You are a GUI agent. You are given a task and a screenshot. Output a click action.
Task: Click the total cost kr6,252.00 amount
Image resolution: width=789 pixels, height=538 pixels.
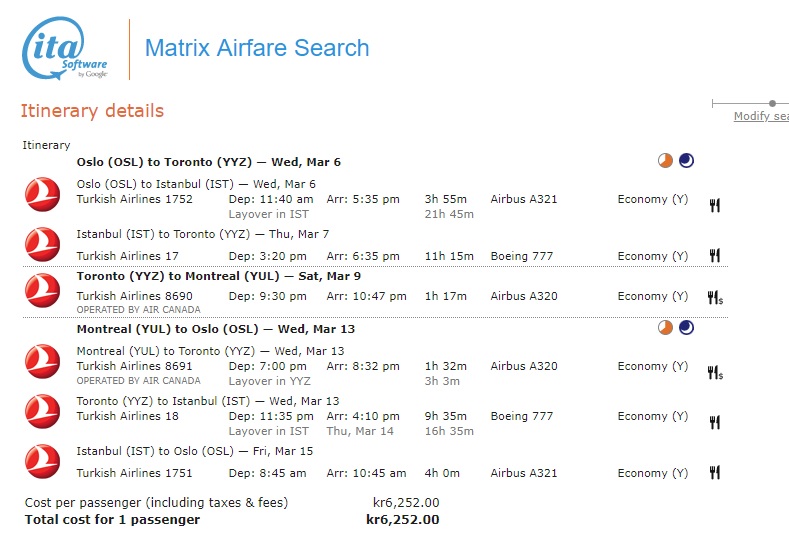[403, 519]
